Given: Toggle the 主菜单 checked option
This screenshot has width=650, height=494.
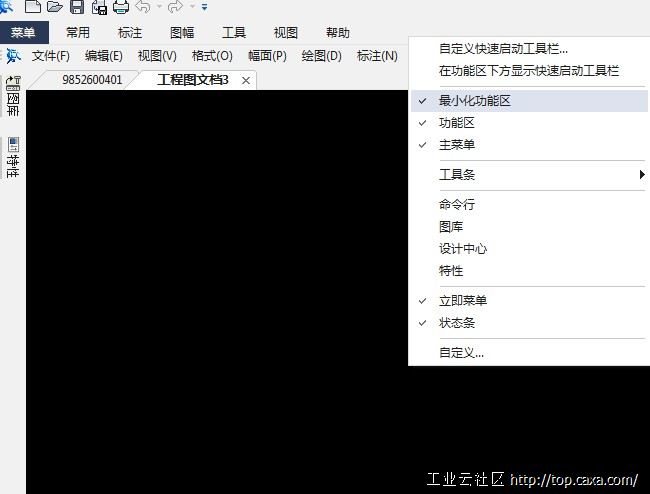Looking at the screenshot, I should coord(529,145).
